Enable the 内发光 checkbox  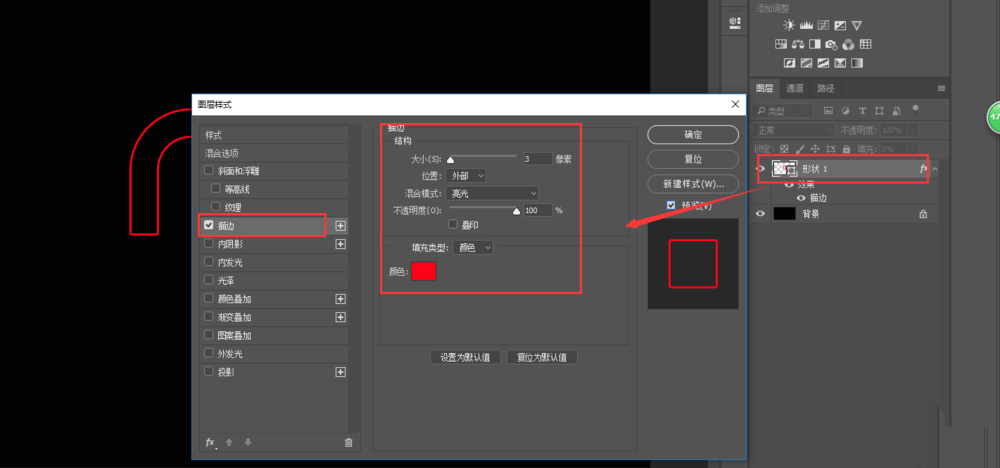tap(209, 261)
